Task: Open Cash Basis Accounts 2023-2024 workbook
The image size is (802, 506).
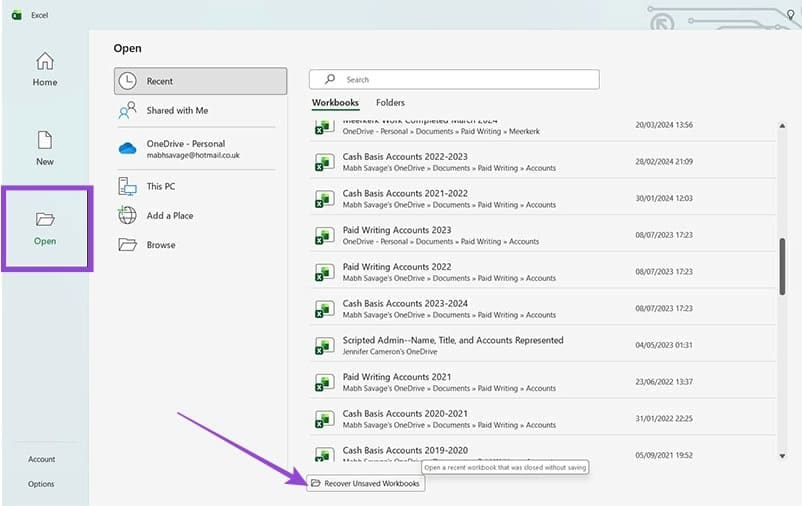Action: click(543, 309)
